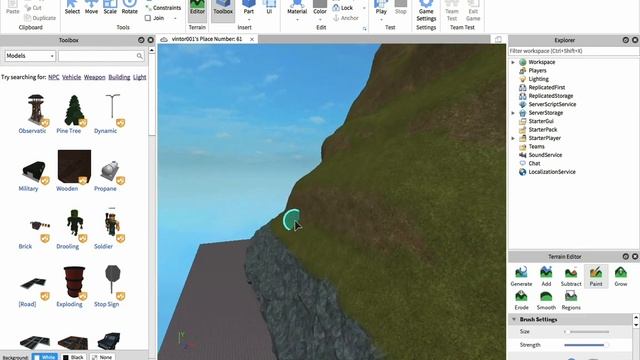Open the Material dropdown arrow
Screen dimensions: 640x360
tap(297, 19)
